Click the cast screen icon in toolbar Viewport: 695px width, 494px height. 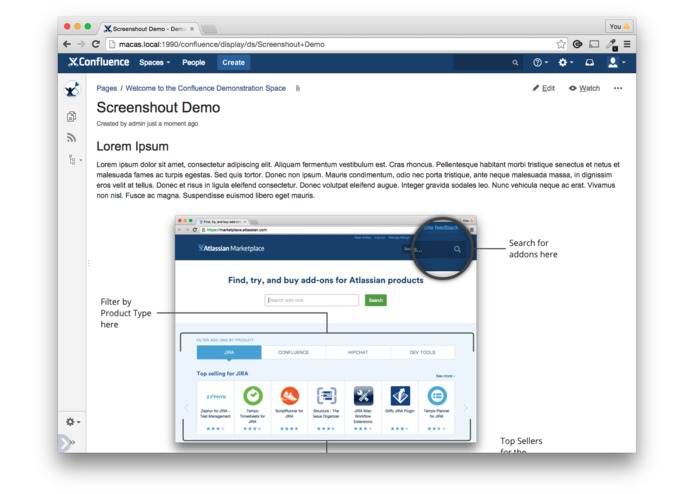(594, 44)
